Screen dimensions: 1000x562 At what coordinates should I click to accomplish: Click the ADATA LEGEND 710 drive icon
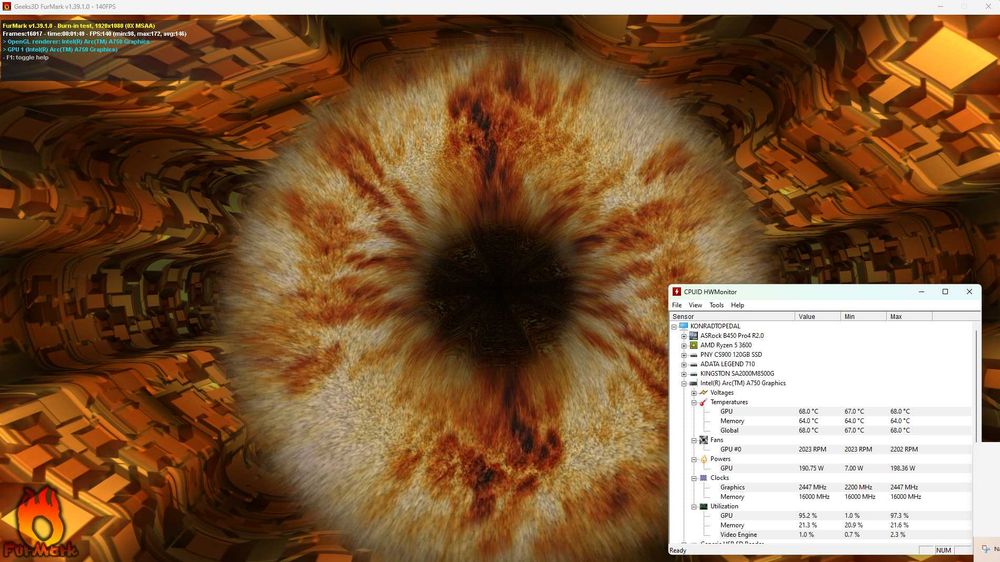693,364
